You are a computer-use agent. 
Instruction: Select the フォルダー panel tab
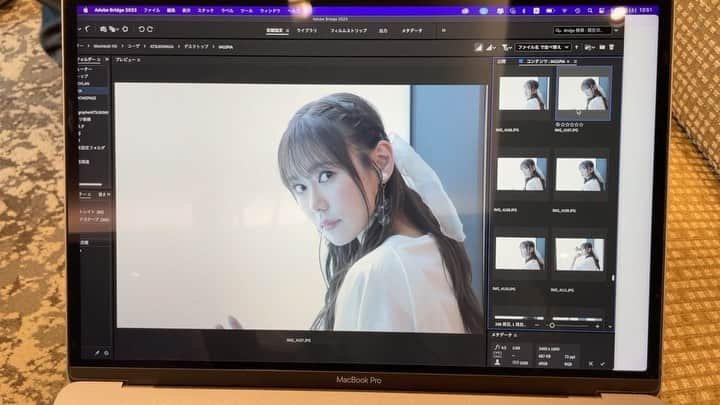pyautogui.click(x=89, y=60)
